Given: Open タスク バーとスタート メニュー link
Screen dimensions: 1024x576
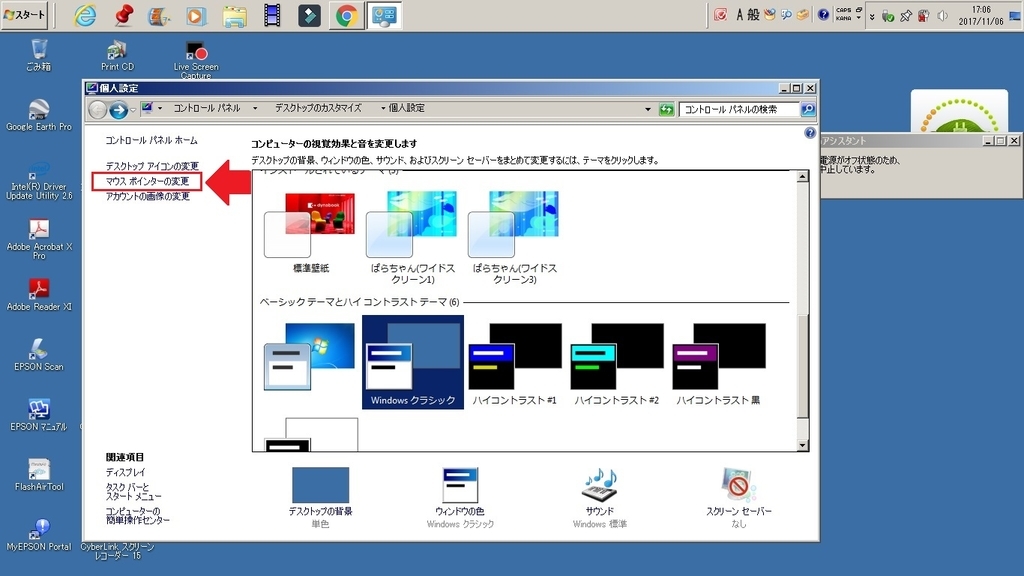Looking at the screenshot, I should (133, 492).
